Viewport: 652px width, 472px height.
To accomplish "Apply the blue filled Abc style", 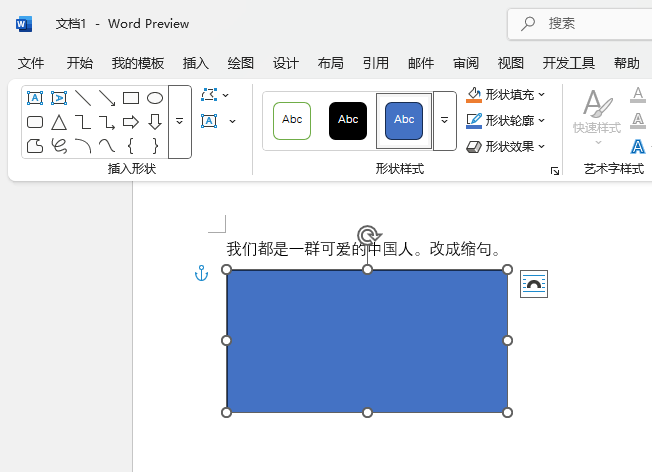I will [x=404, y=121].
